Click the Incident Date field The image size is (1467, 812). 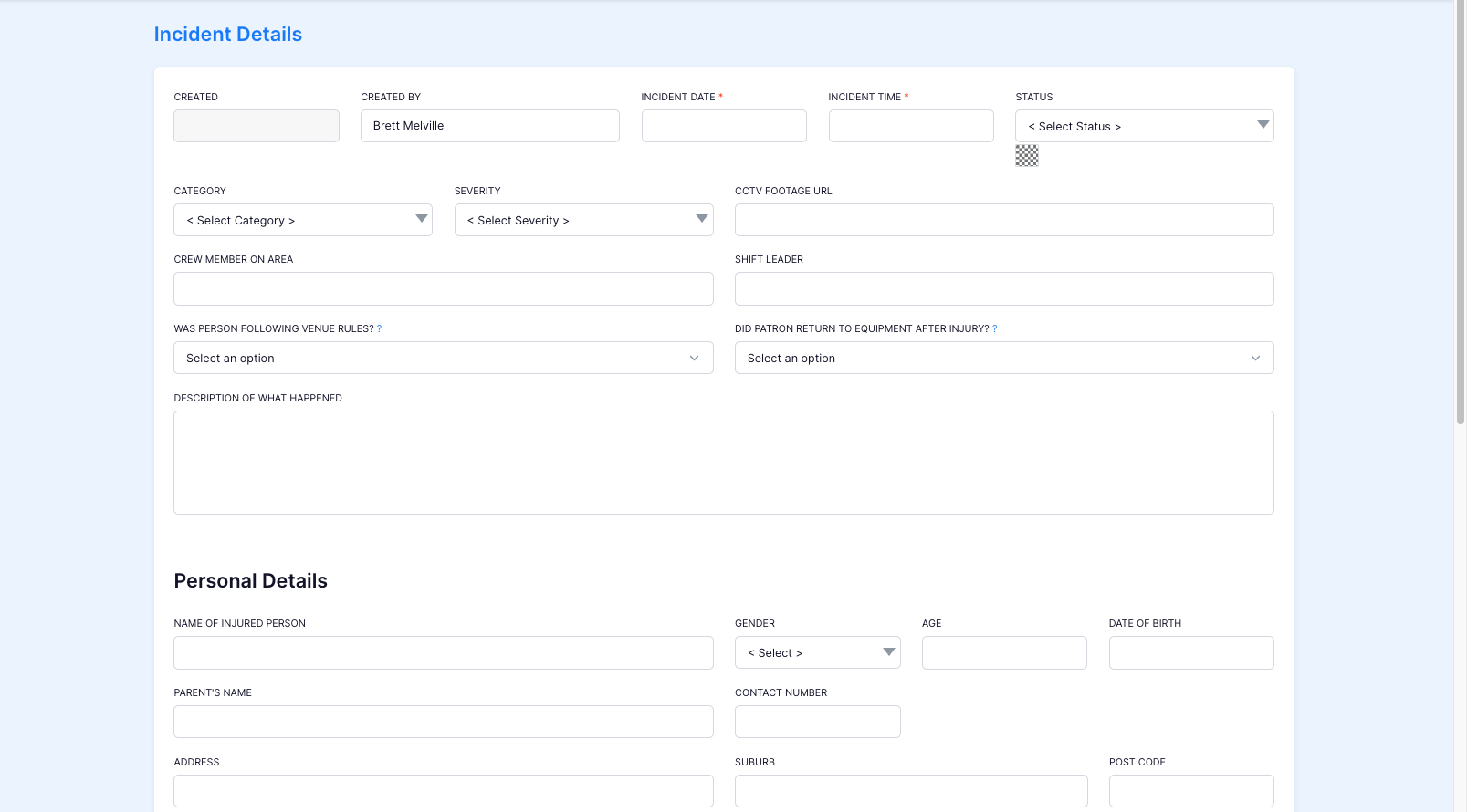click(724, 126)
